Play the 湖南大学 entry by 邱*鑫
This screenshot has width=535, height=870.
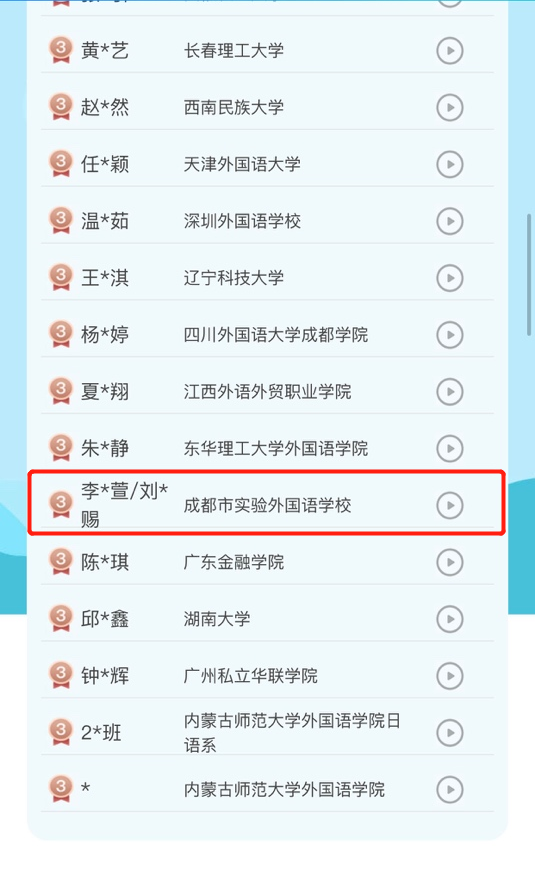[450, 619]
